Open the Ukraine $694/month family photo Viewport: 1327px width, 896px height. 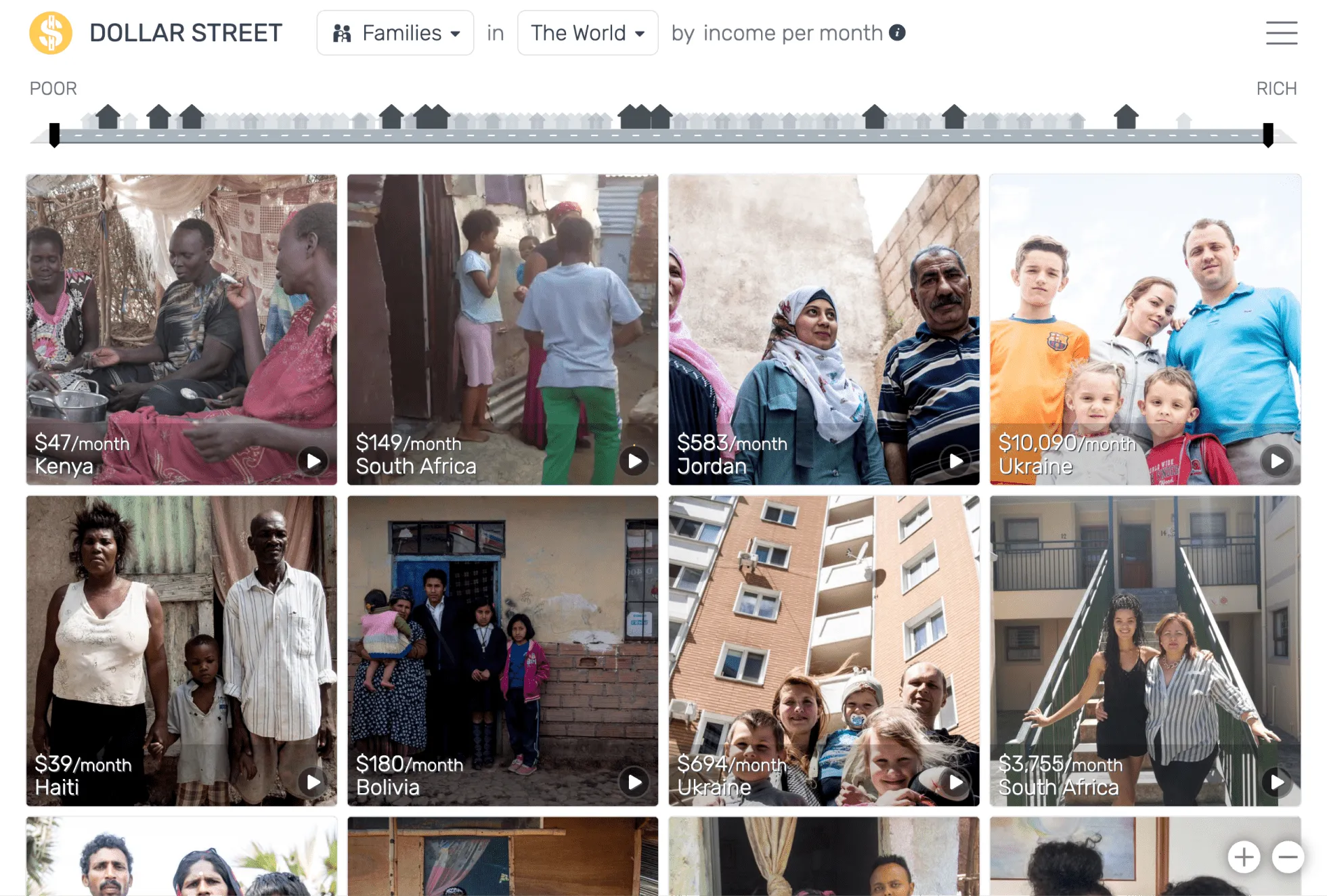point(824,651)
